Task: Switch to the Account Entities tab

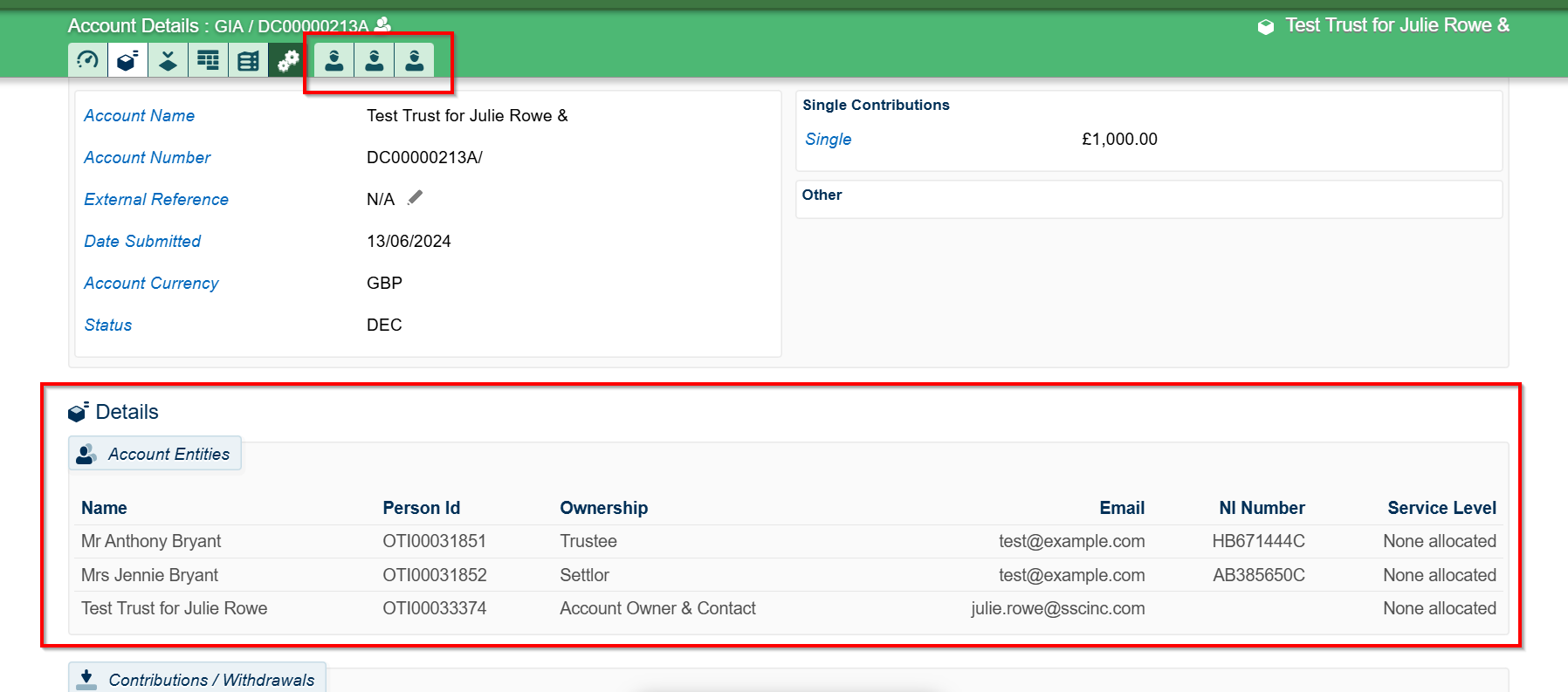Action: (155, 454)
